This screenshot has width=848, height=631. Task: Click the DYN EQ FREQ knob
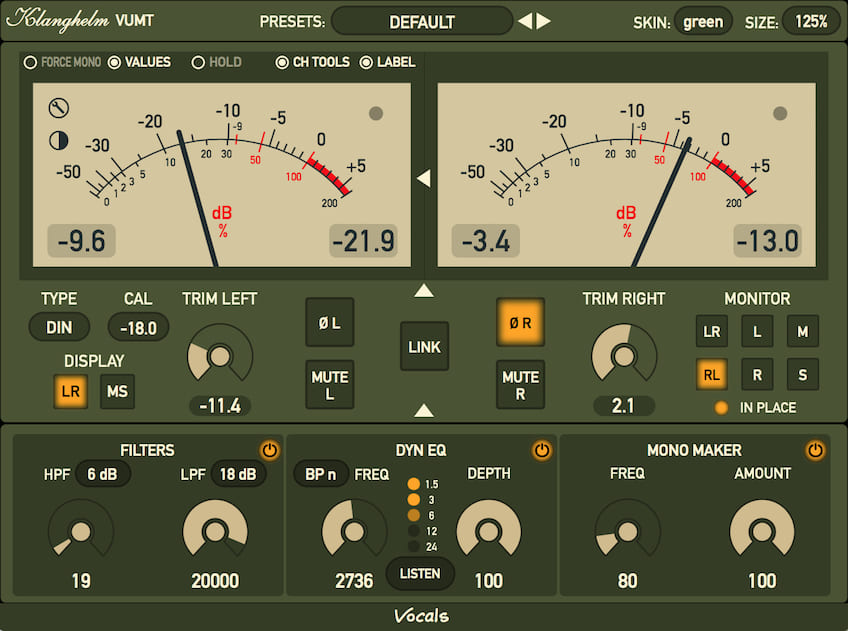pyautogui.click(x=354, y=532)
